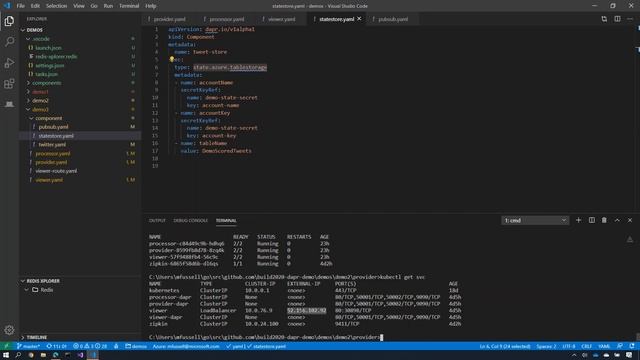Viewport: 640px width, 360px height.
Task: Switch to the viewer.yaml editor tab
Action: click(282, 19)
